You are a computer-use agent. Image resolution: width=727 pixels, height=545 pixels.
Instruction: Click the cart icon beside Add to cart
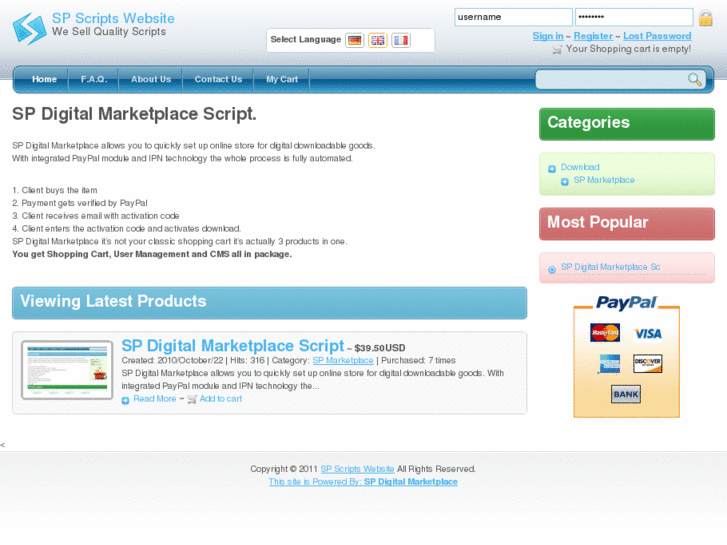point(192,399)
